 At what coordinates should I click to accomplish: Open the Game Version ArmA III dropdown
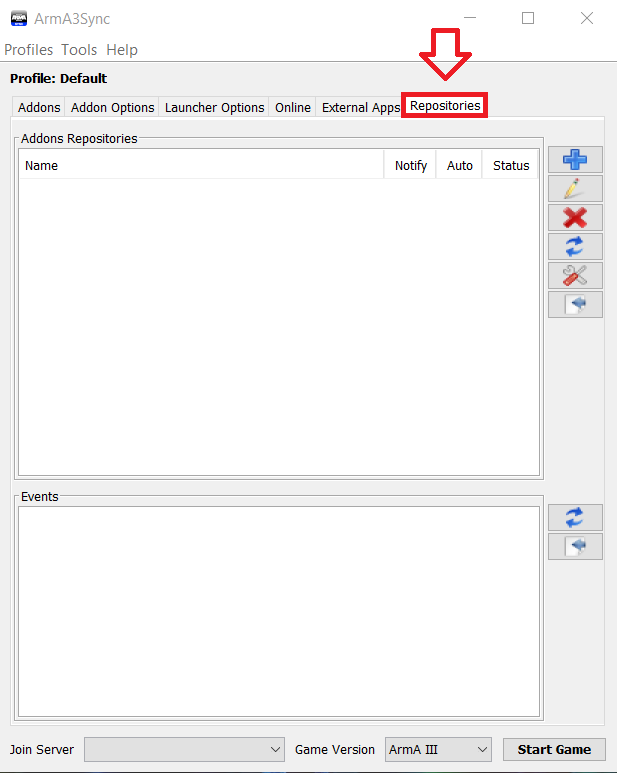click(438, 749)
